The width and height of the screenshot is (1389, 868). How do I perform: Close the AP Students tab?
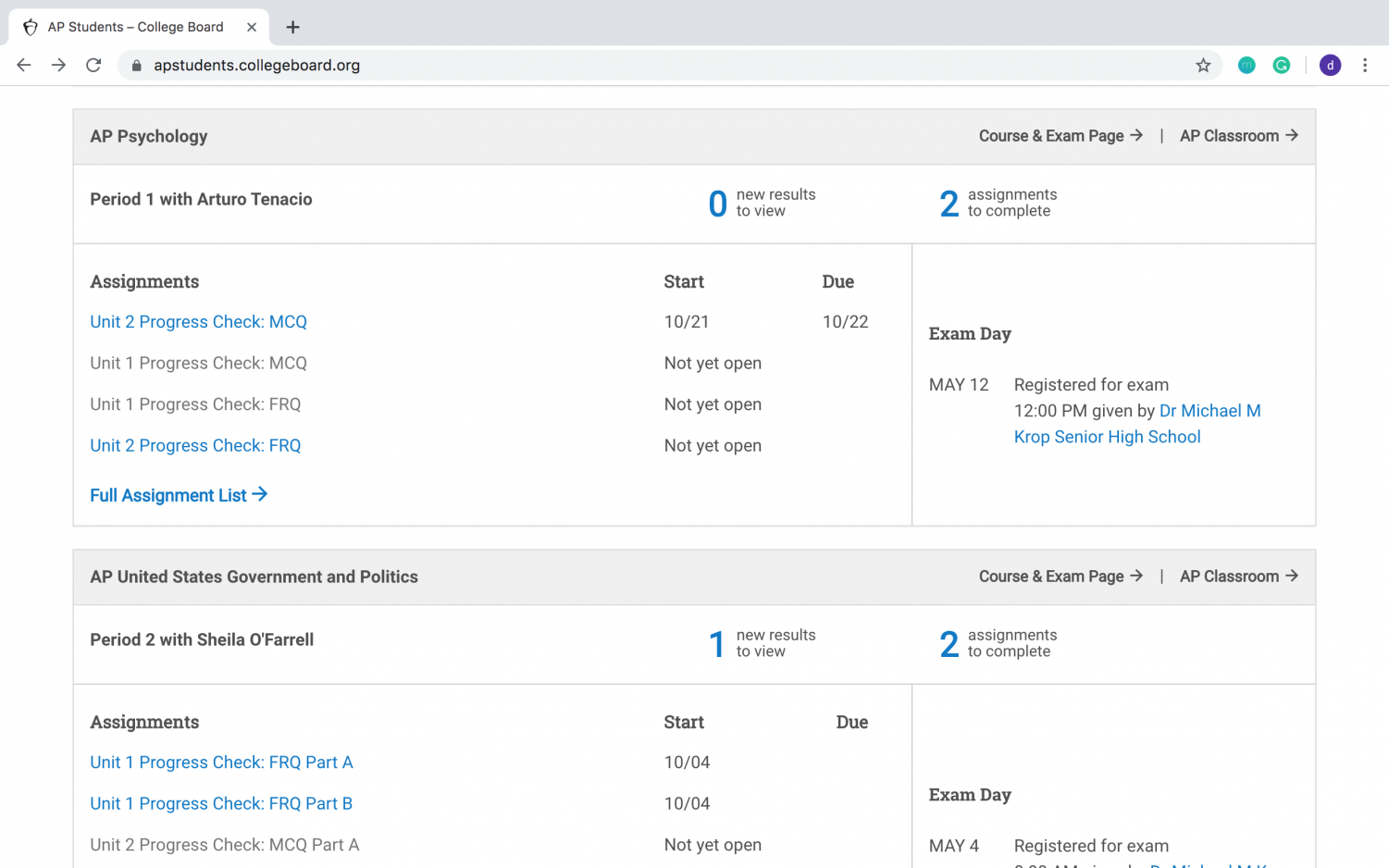pyautogui.click(x=252, y=27)
